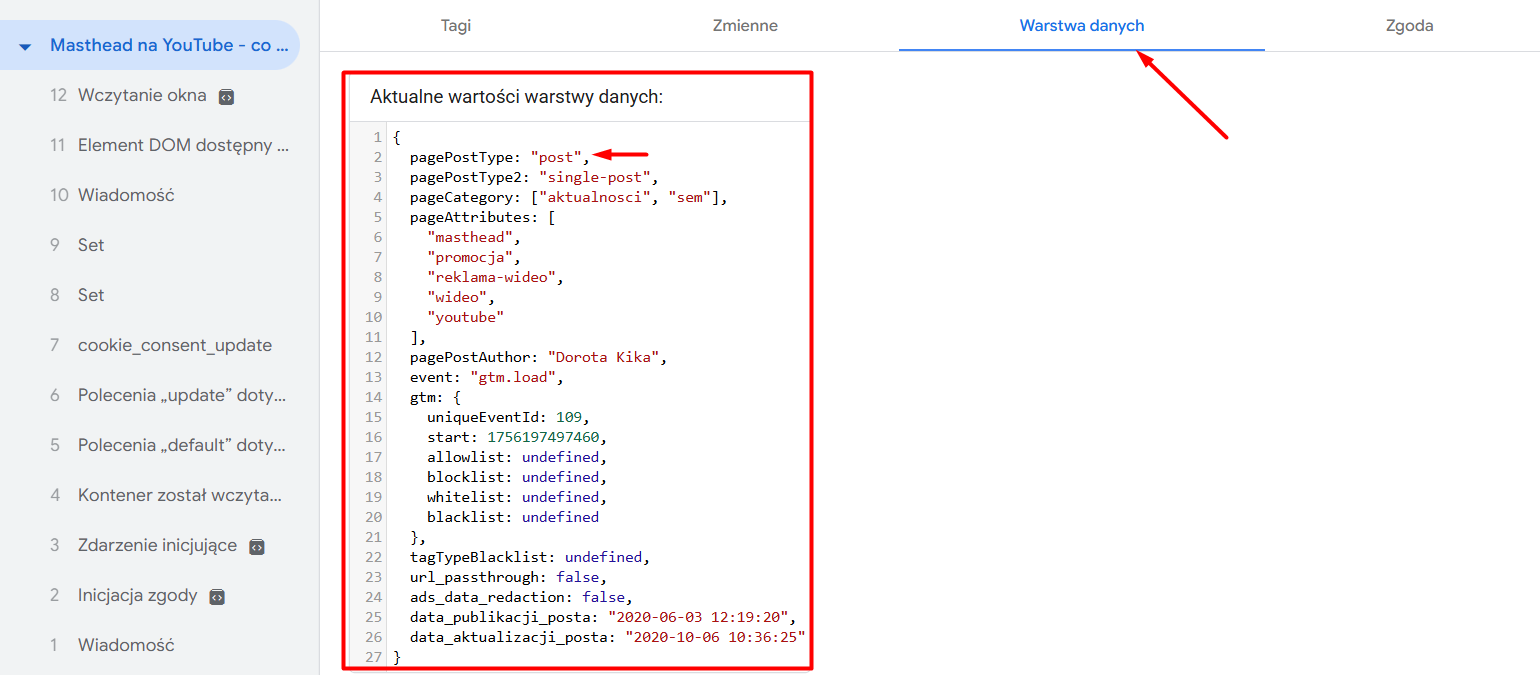Click the ads_data_redaction: false line
1540x675 pixels.
coord(521,597)
